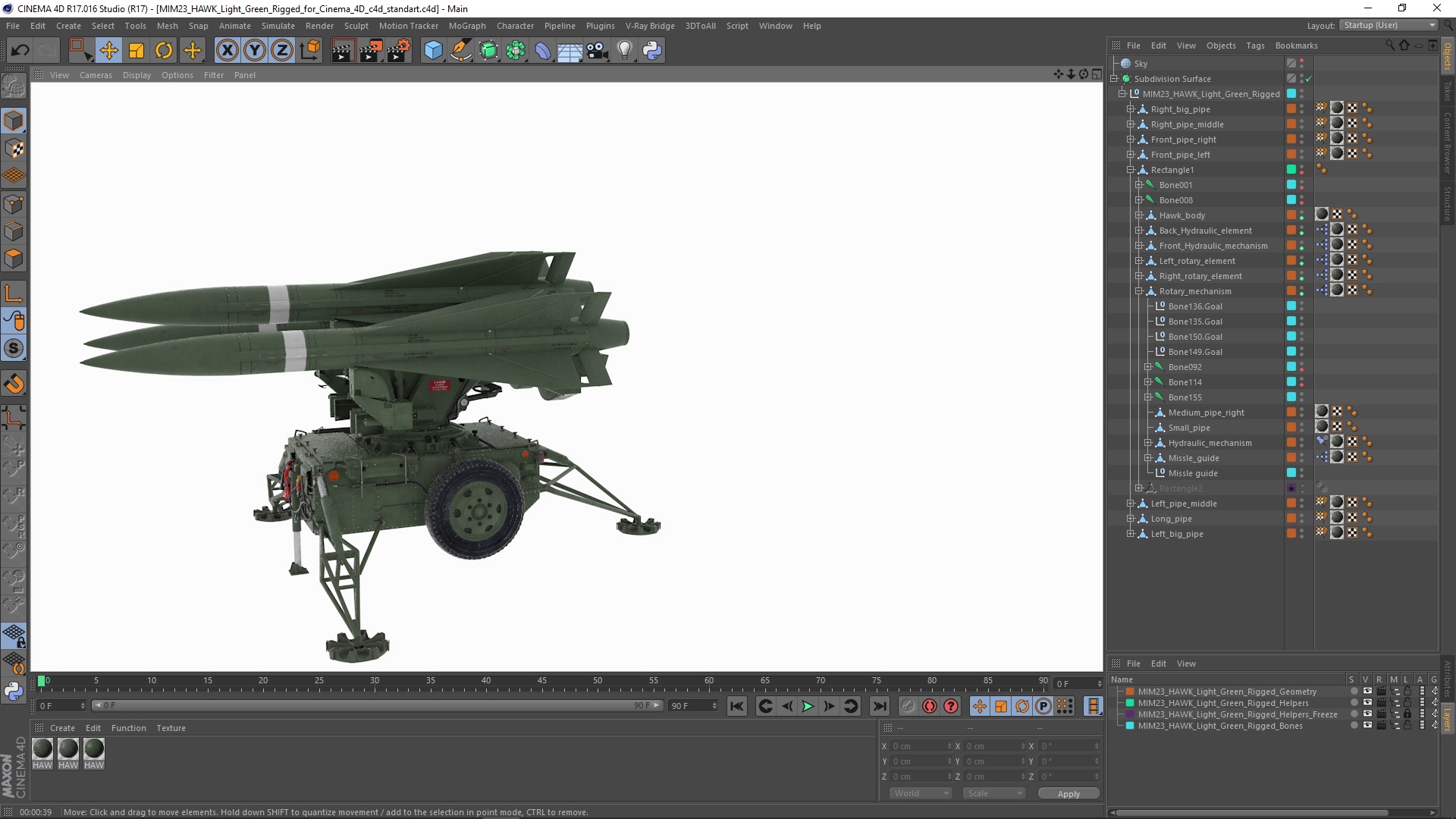The image size is (1456, 819).
Task: Open the Content Browser side tab
Action: click(x=1448, y=143)
